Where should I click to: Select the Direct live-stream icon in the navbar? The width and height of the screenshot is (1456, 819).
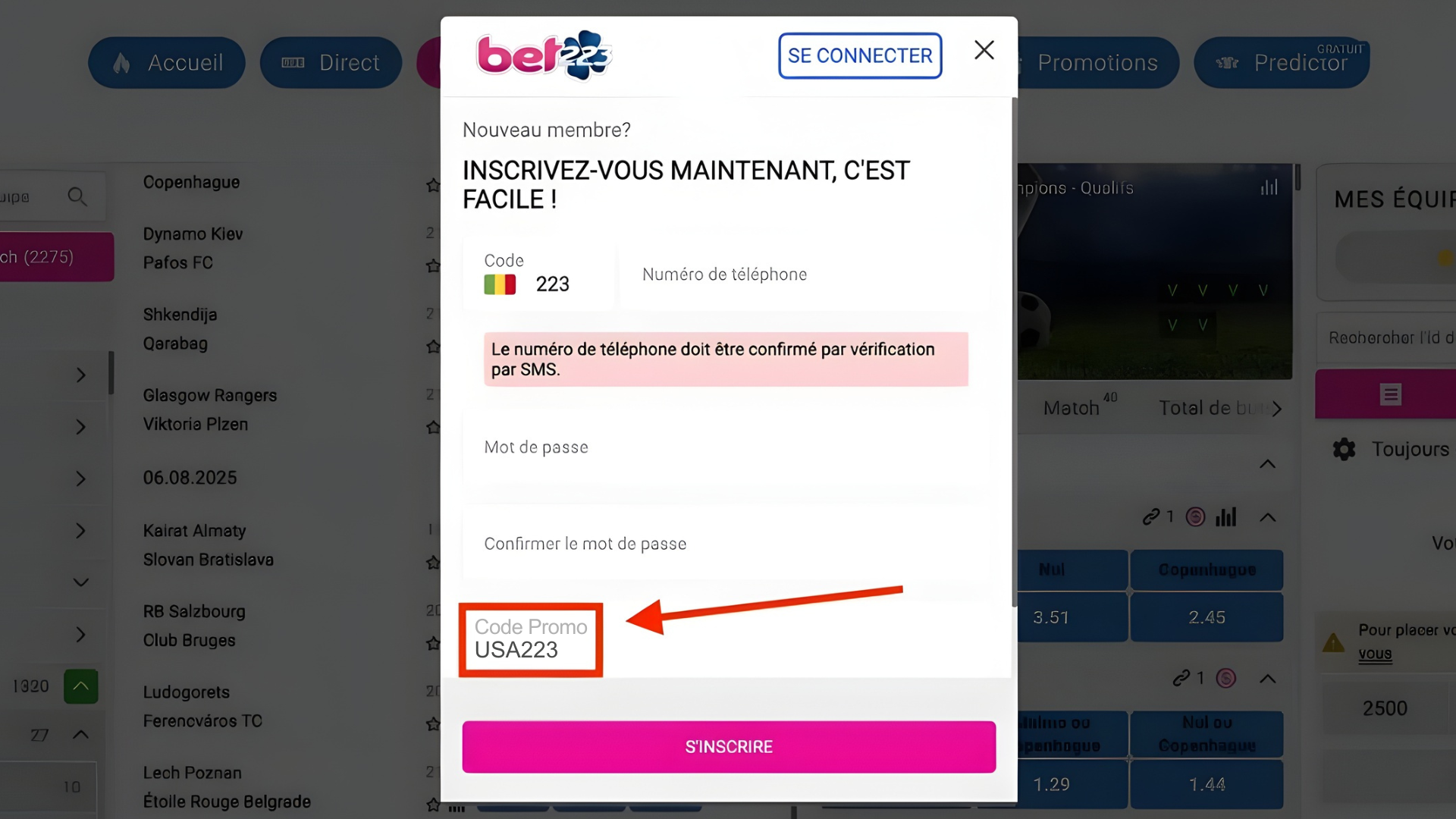pyautogui.click(x=294, y=62)
